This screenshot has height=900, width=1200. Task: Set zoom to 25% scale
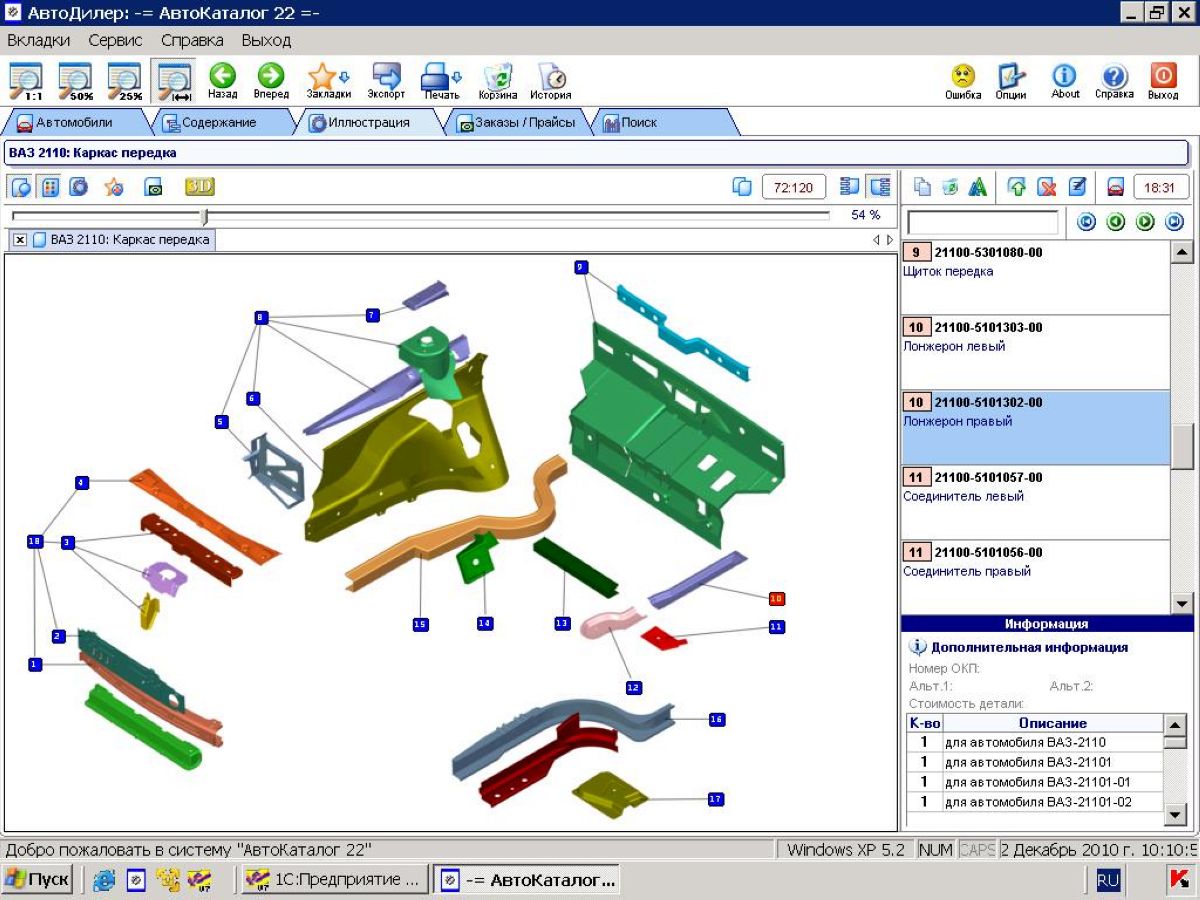coord(125,81)
